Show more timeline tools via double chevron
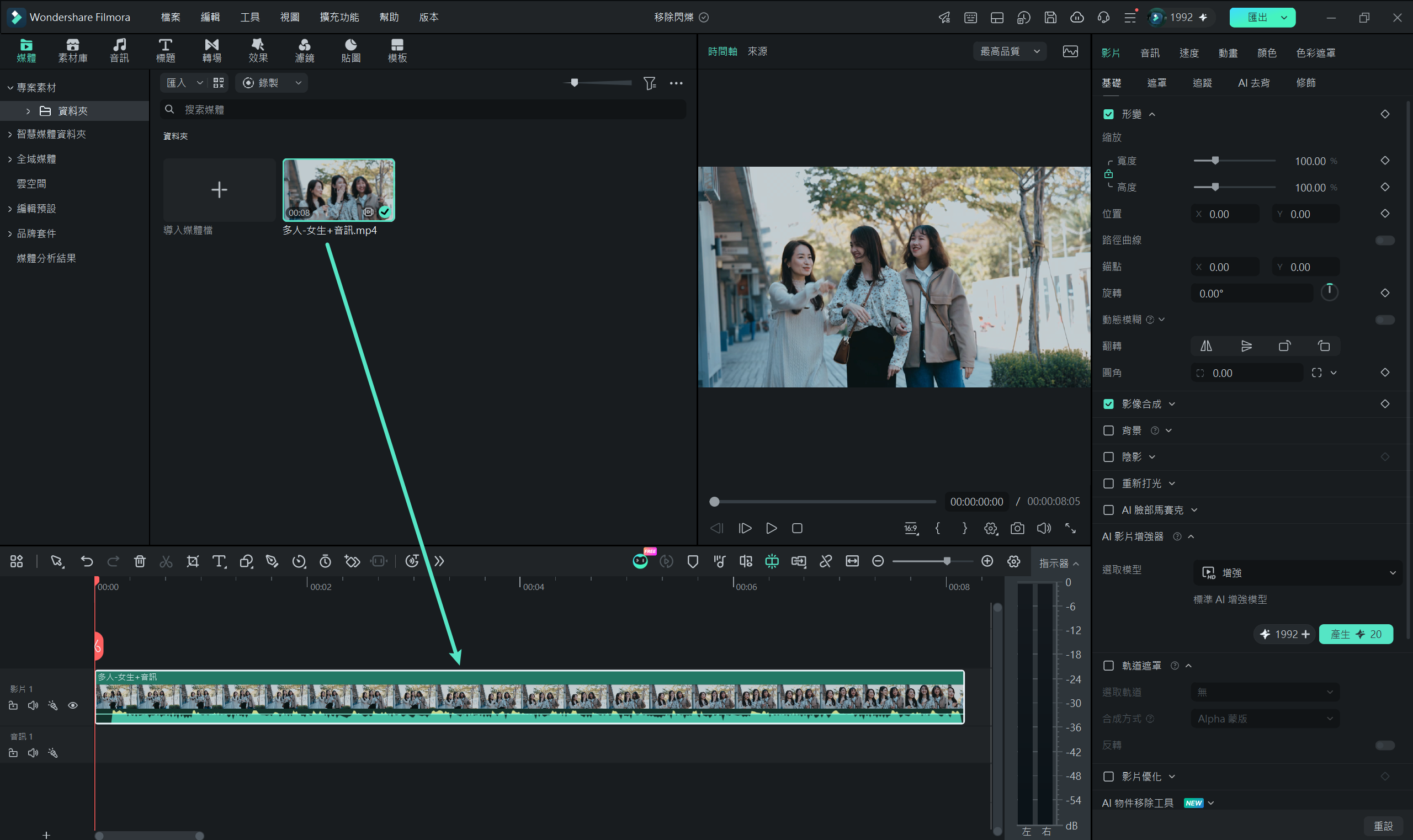Image resolution: width=1413 pixels, height=840 pixels. coord(439,561)
